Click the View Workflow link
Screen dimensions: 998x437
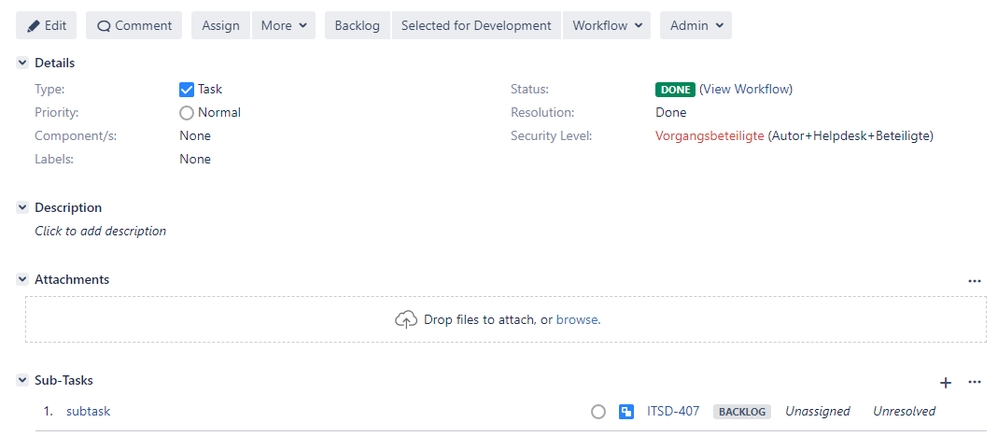coord(746,89)
